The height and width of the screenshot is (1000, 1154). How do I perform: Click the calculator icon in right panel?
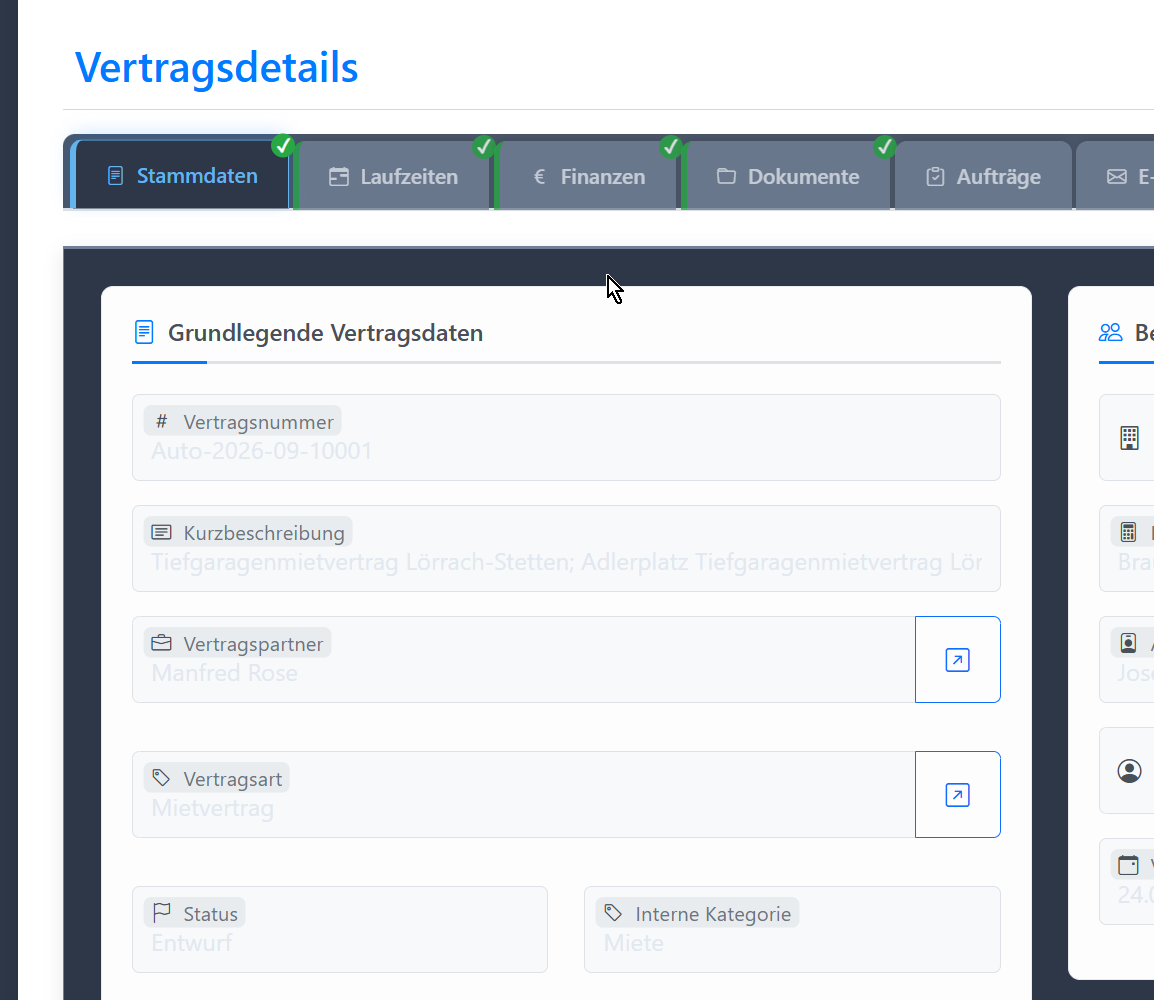pos(1128,532)
